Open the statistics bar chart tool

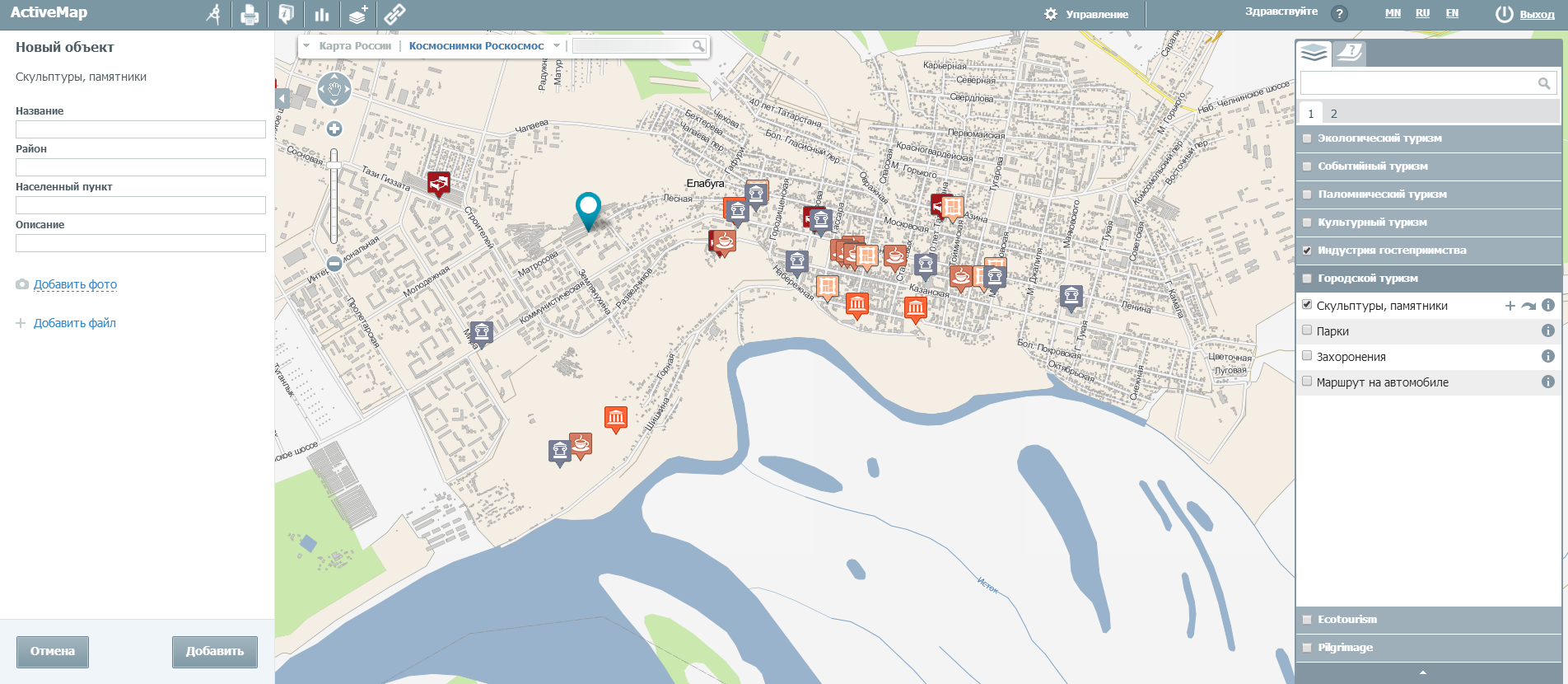321,14
